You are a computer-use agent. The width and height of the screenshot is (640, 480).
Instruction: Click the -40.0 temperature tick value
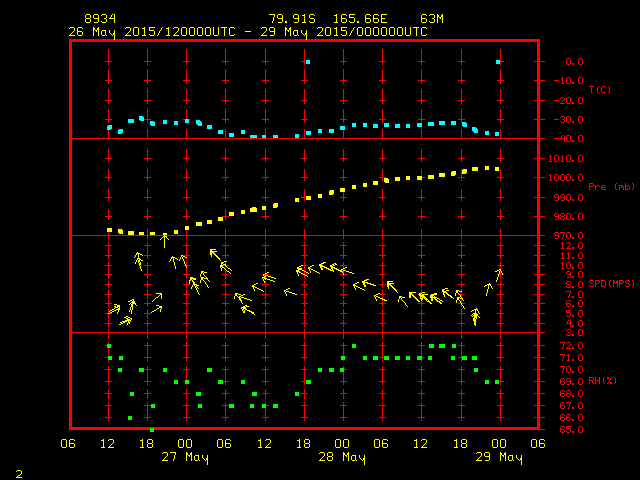[569, 139]
